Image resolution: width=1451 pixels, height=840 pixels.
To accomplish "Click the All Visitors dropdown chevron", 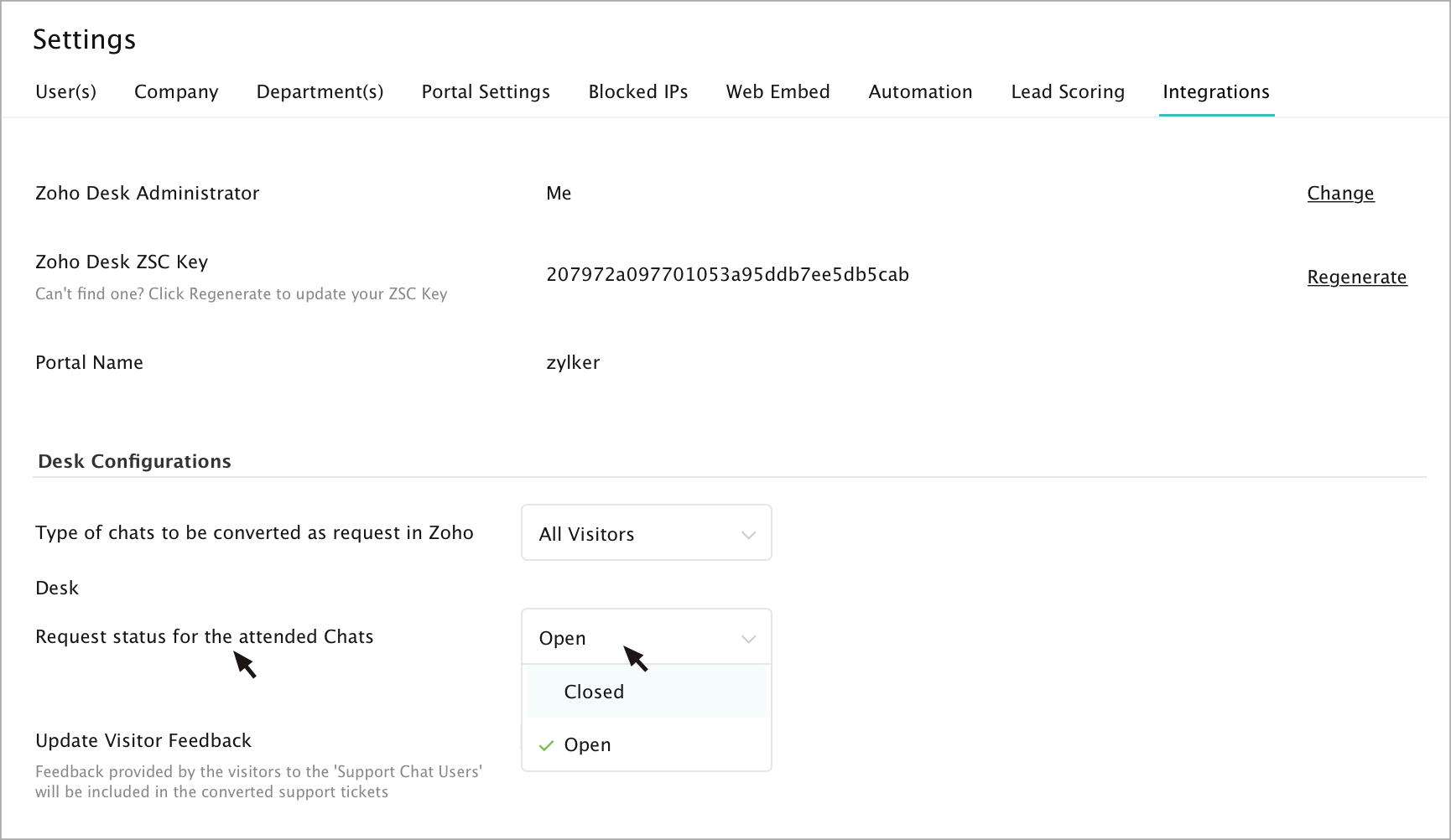I will [x=748, y=535].
